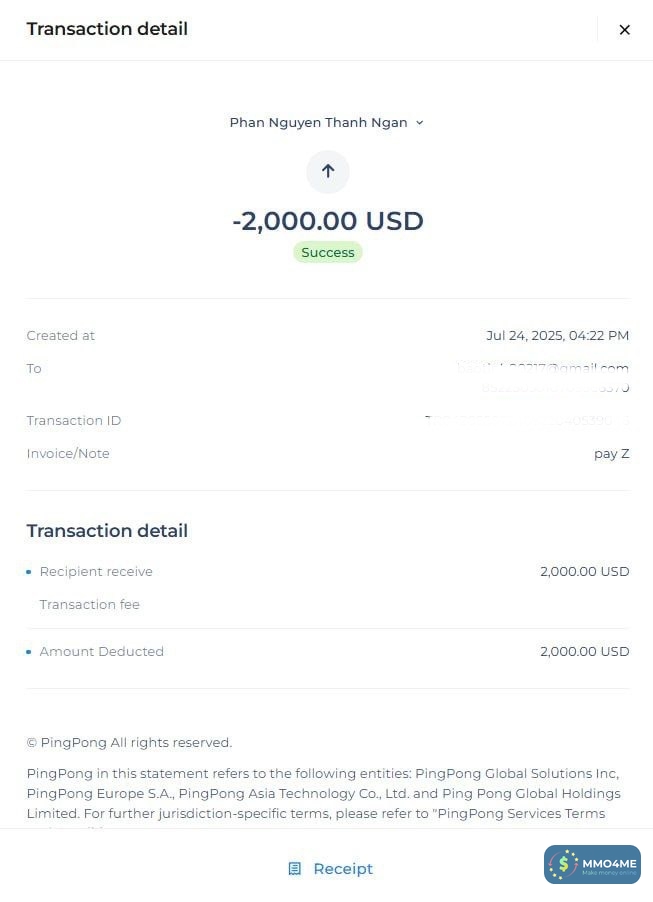
Task: Click the MMO4ME dollar logo icon
Action: tap(566, 864)
